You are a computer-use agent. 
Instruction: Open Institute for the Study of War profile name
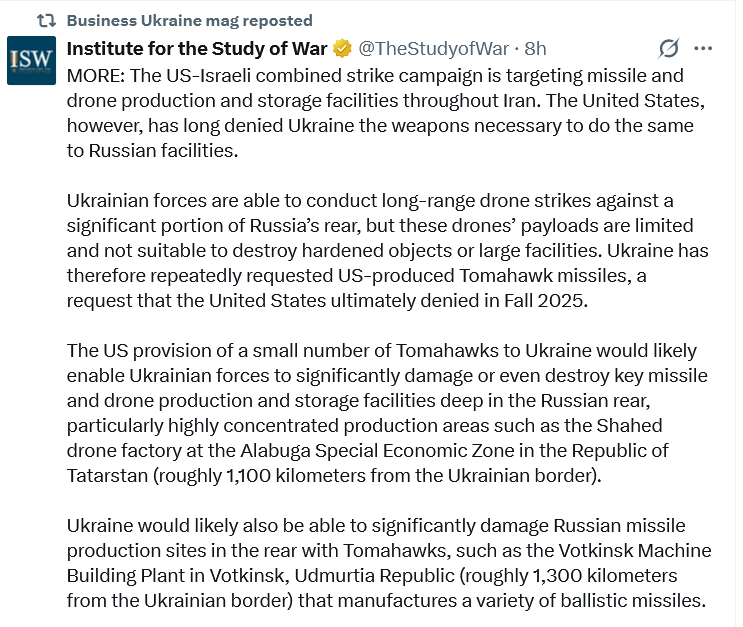point(196,48)
